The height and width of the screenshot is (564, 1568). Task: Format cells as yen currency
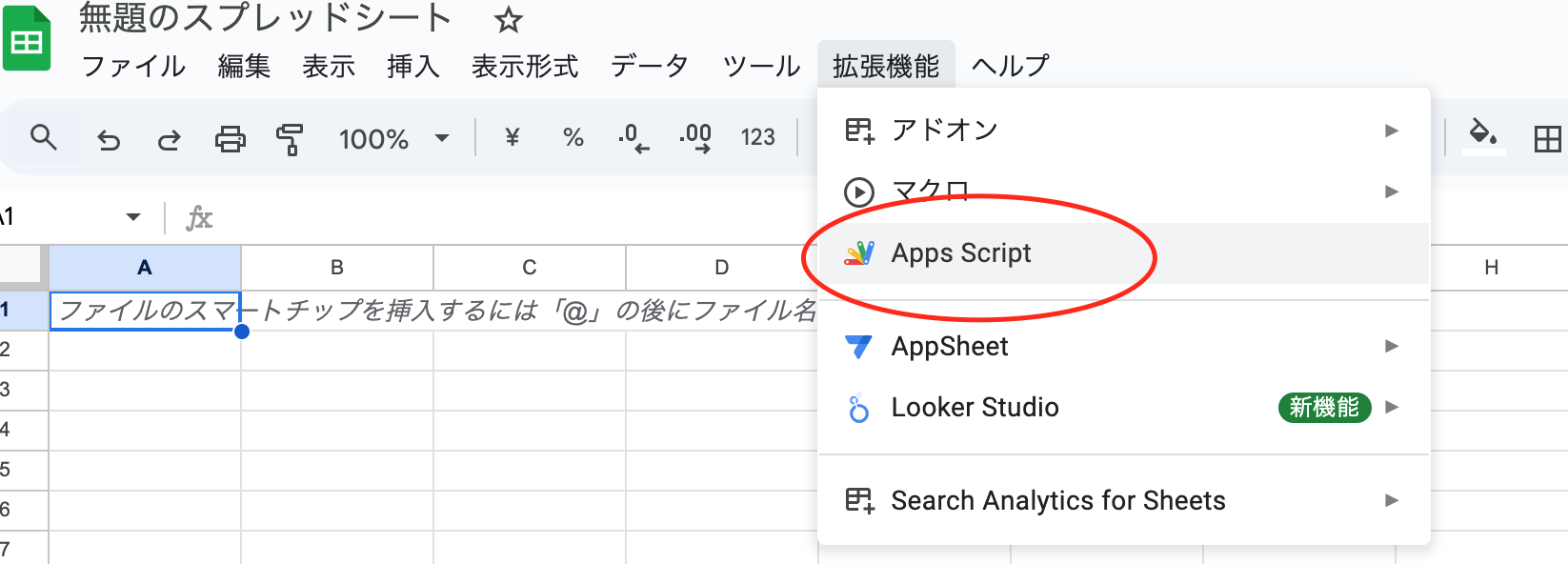[x=512, y=138]
